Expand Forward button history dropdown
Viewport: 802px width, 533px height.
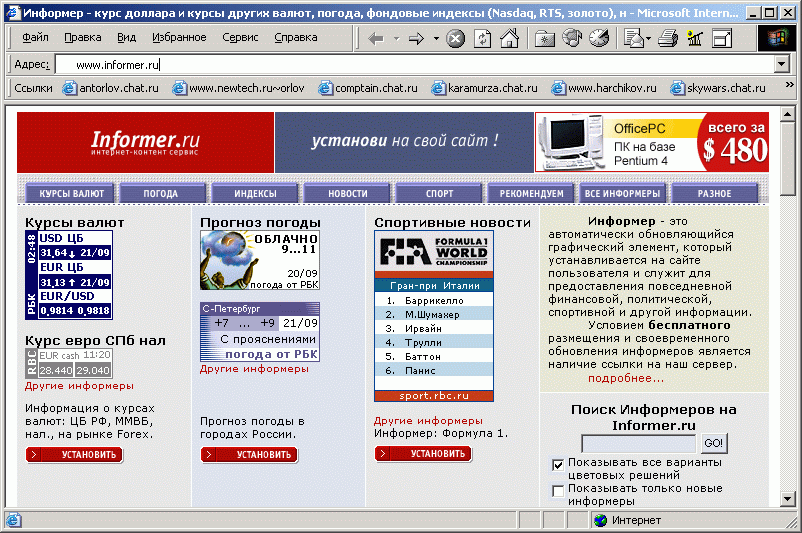(436, 38)
